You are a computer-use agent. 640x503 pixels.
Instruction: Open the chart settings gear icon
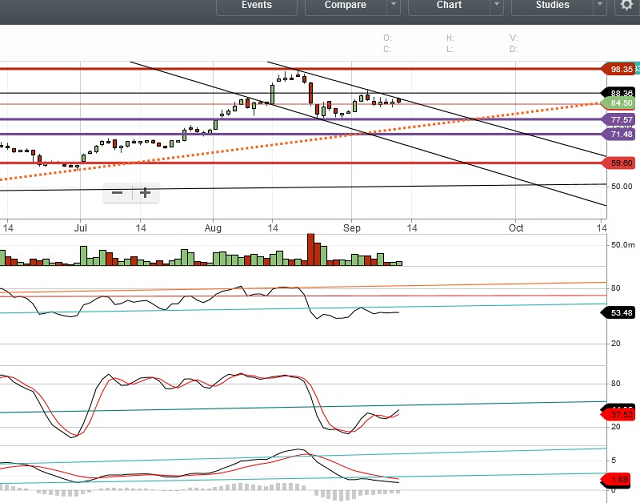[626, 5]
